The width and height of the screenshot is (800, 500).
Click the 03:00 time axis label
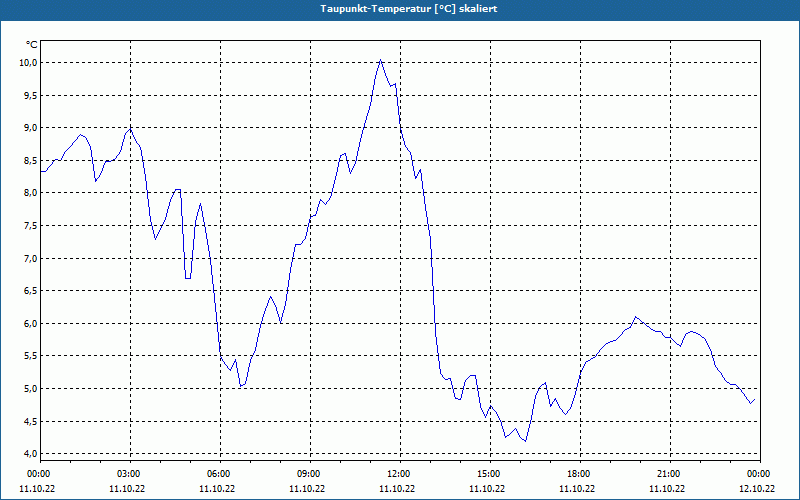tap(130, 474)
